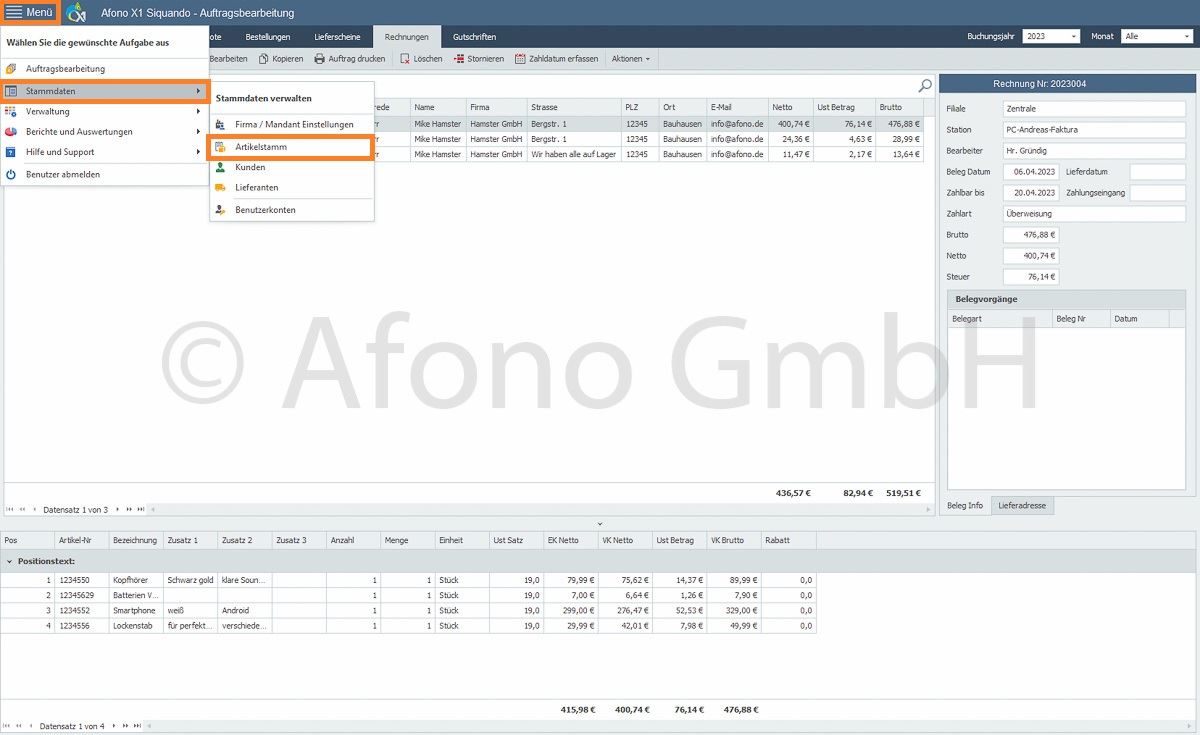This screenshot has width=1200, height=735.
Task: Select the Kopfhörer position cell
Action: [x=137, y=580]
